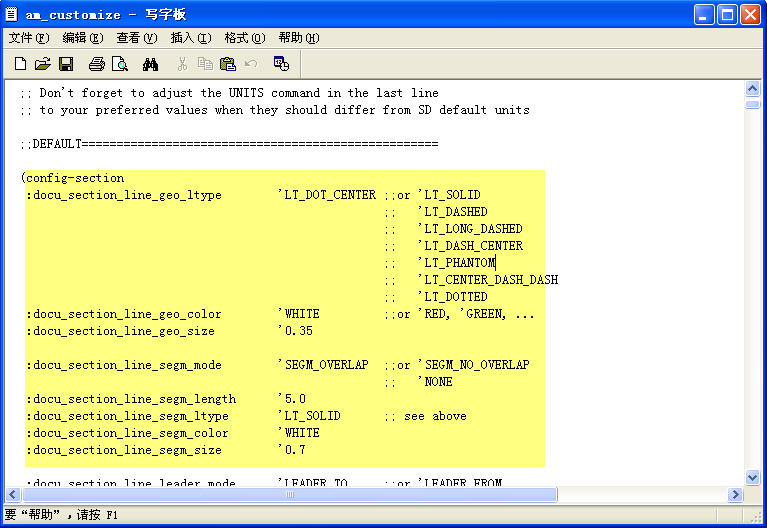Screen dimensions: 767x528
Task: Open the 插入(I) menu
Action: click(191, 38)
